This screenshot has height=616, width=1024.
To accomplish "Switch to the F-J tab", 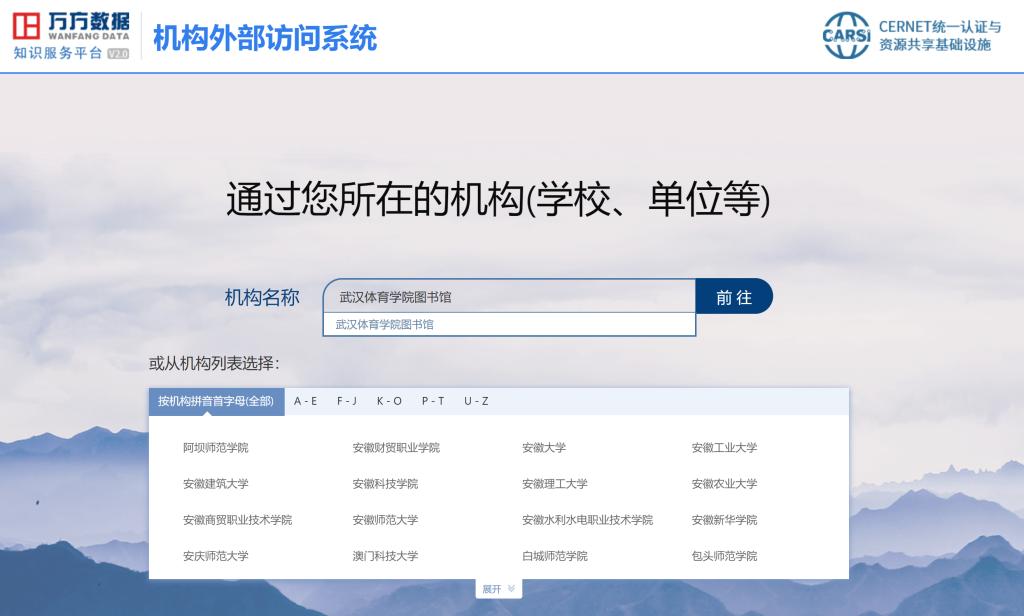I will [x=347, y=401].
